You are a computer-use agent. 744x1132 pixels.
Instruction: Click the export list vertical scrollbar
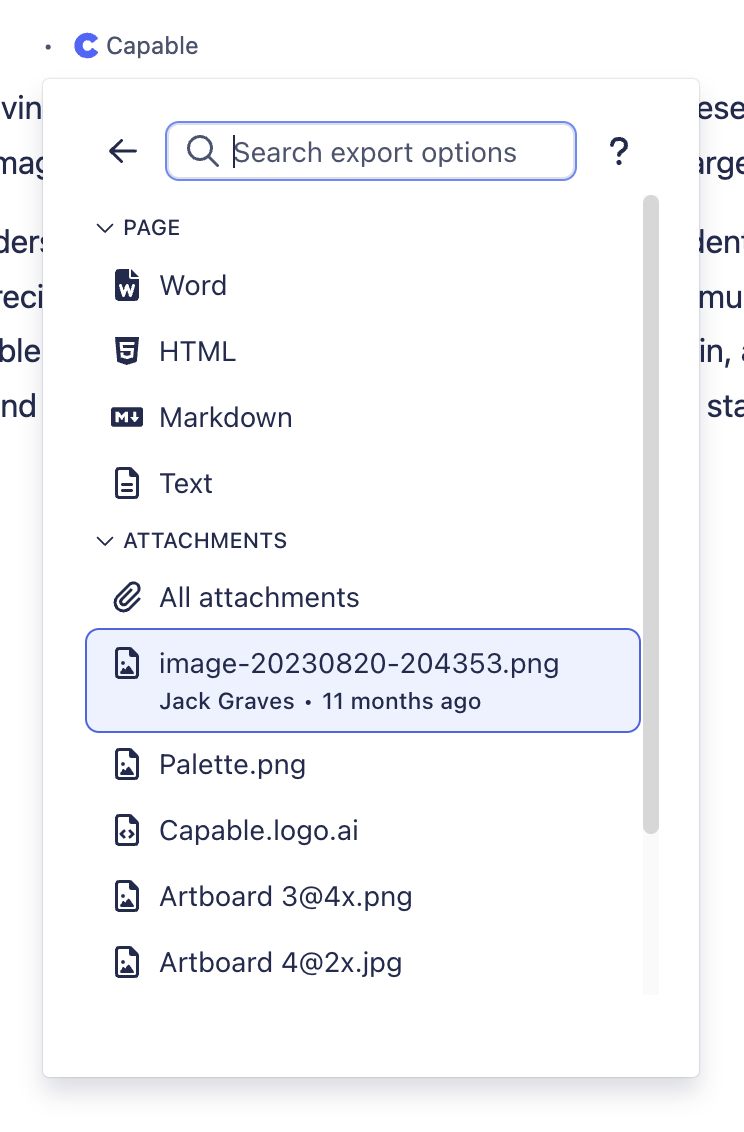click(651, 514)
